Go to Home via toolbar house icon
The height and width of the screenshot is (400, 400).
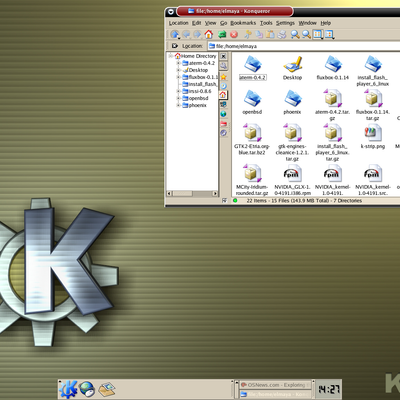(209, 34)
